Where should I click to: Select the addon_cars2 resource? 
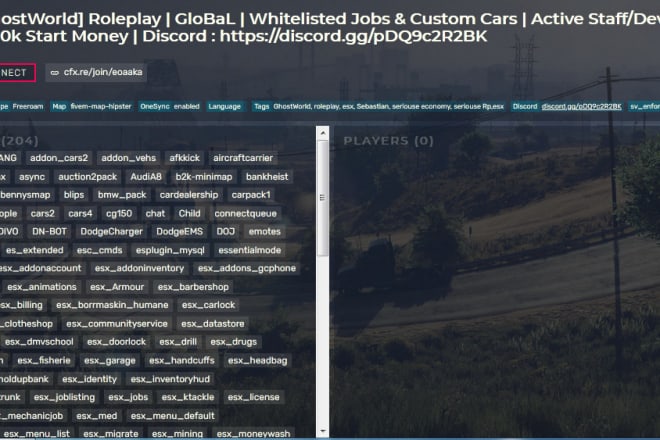[59, 158]
